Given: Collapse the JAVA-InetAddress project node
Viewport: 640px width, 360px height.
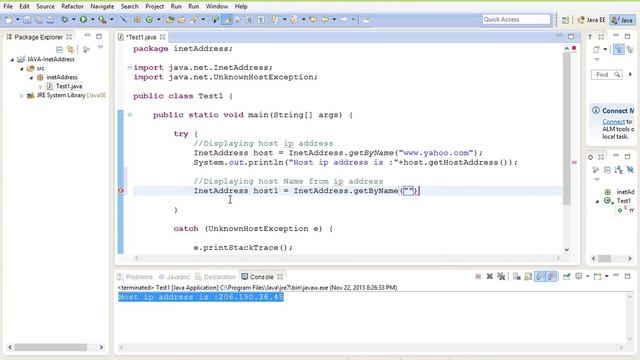Looking at the screenshot, I should pos(12,60).
